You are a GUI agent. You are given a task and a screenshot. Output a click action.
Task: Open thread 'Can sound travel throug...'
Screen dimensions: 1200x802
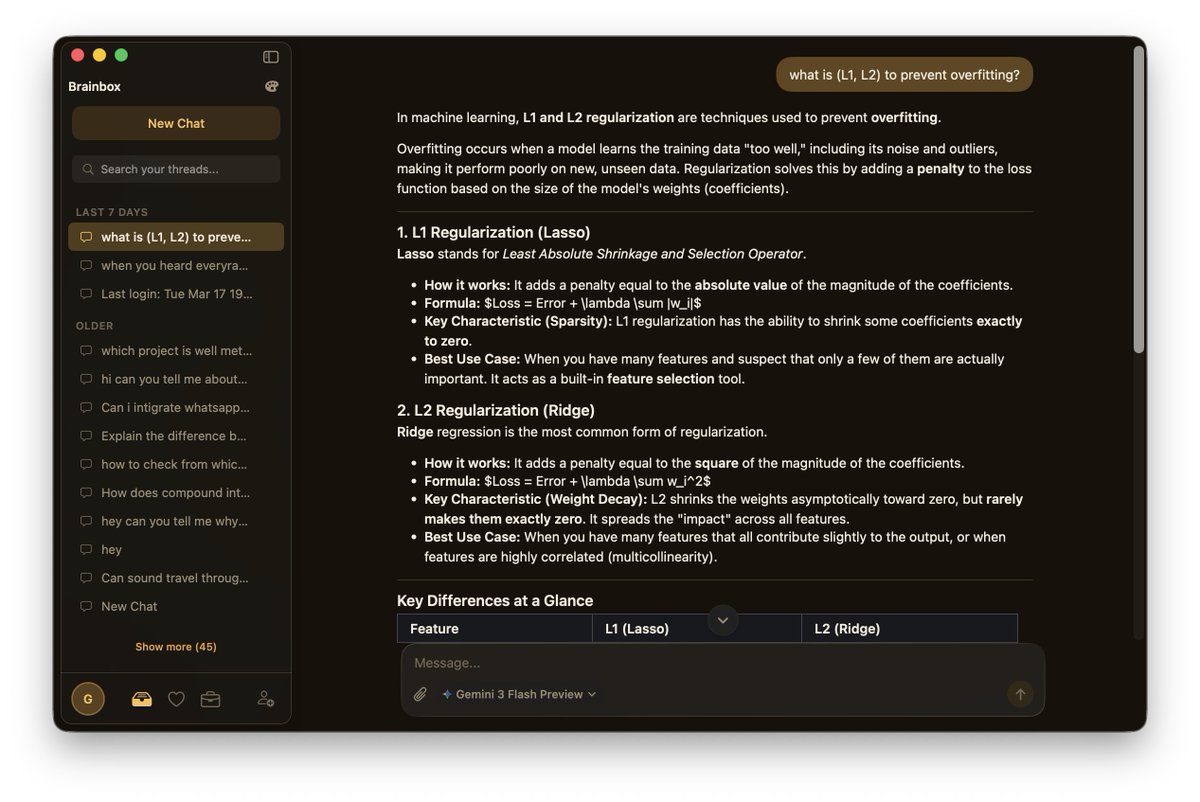pyautogui.click(x=176, y=578)
